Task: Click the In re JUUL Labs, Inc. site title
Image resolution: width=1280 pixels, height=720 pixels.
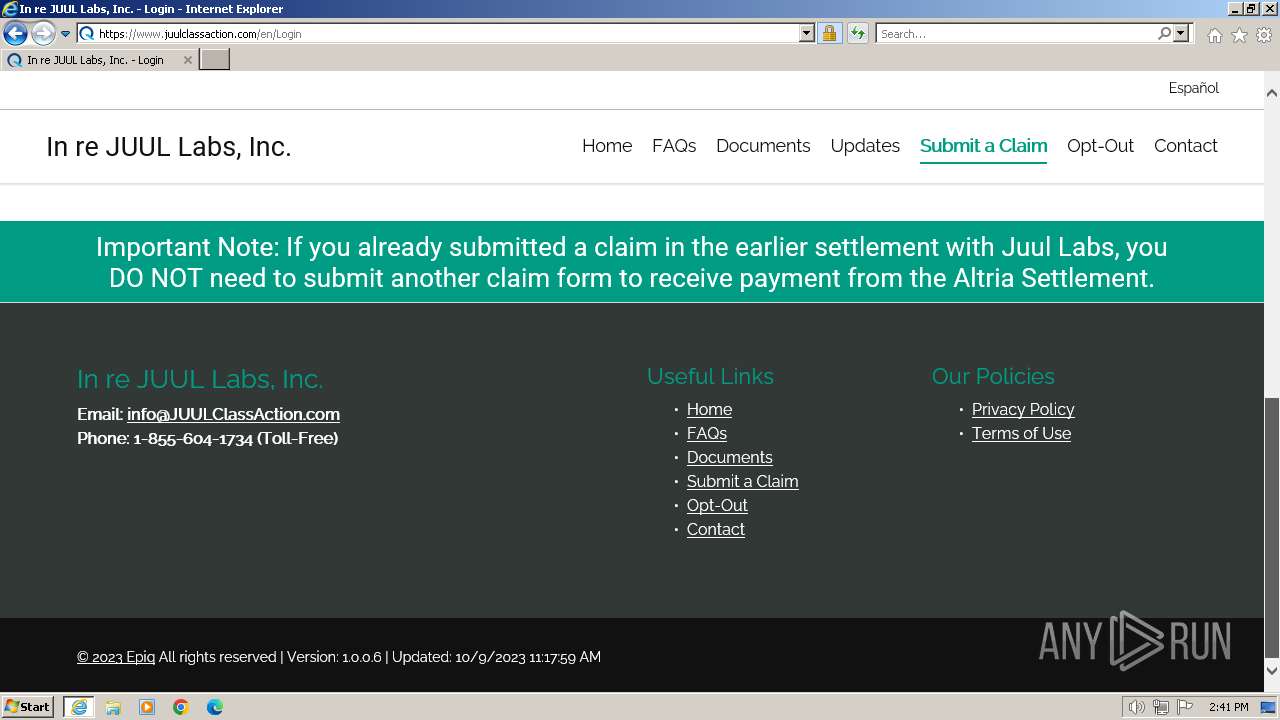Action: click(x=168, y=147)
